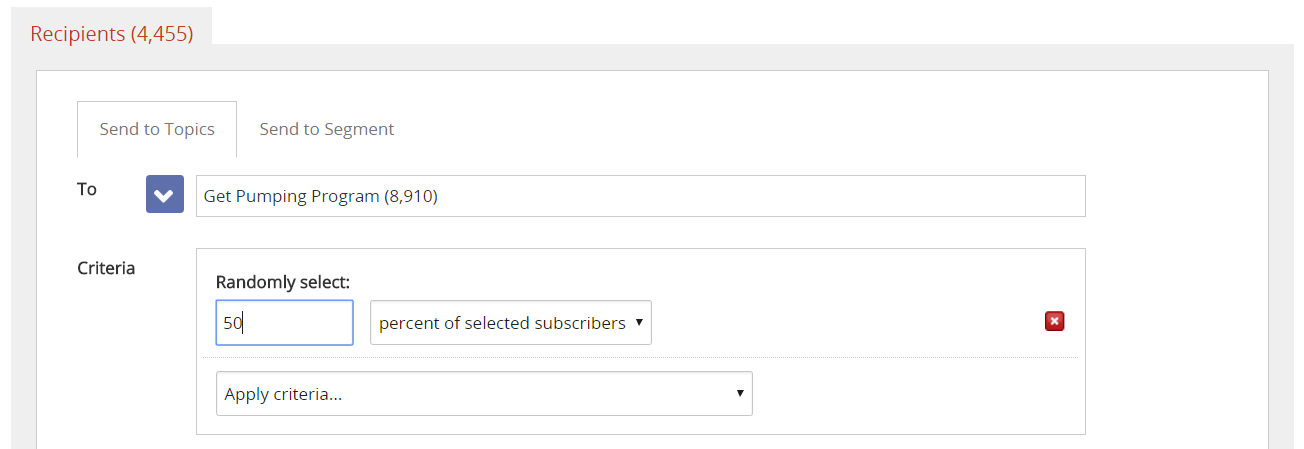Click the arrow on the percent dropdown
Viewport: 1304px width, 449px height.
[x=638, y=323]
